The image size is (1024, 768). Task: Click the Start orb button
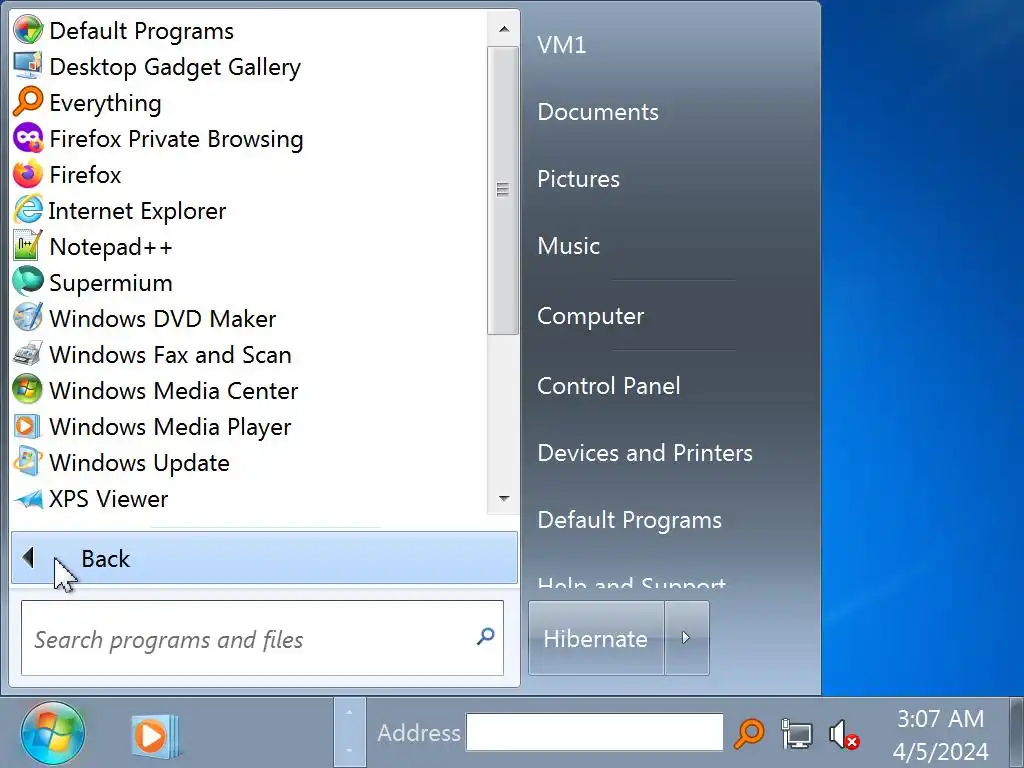coord(53,733)
